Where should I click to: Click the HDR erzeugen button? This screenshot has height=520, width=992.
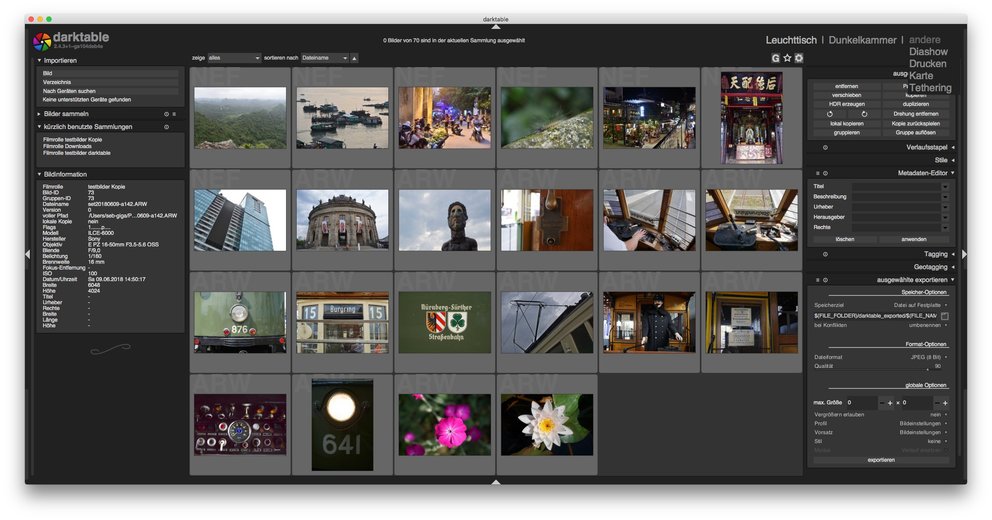(x=846, y=104)
